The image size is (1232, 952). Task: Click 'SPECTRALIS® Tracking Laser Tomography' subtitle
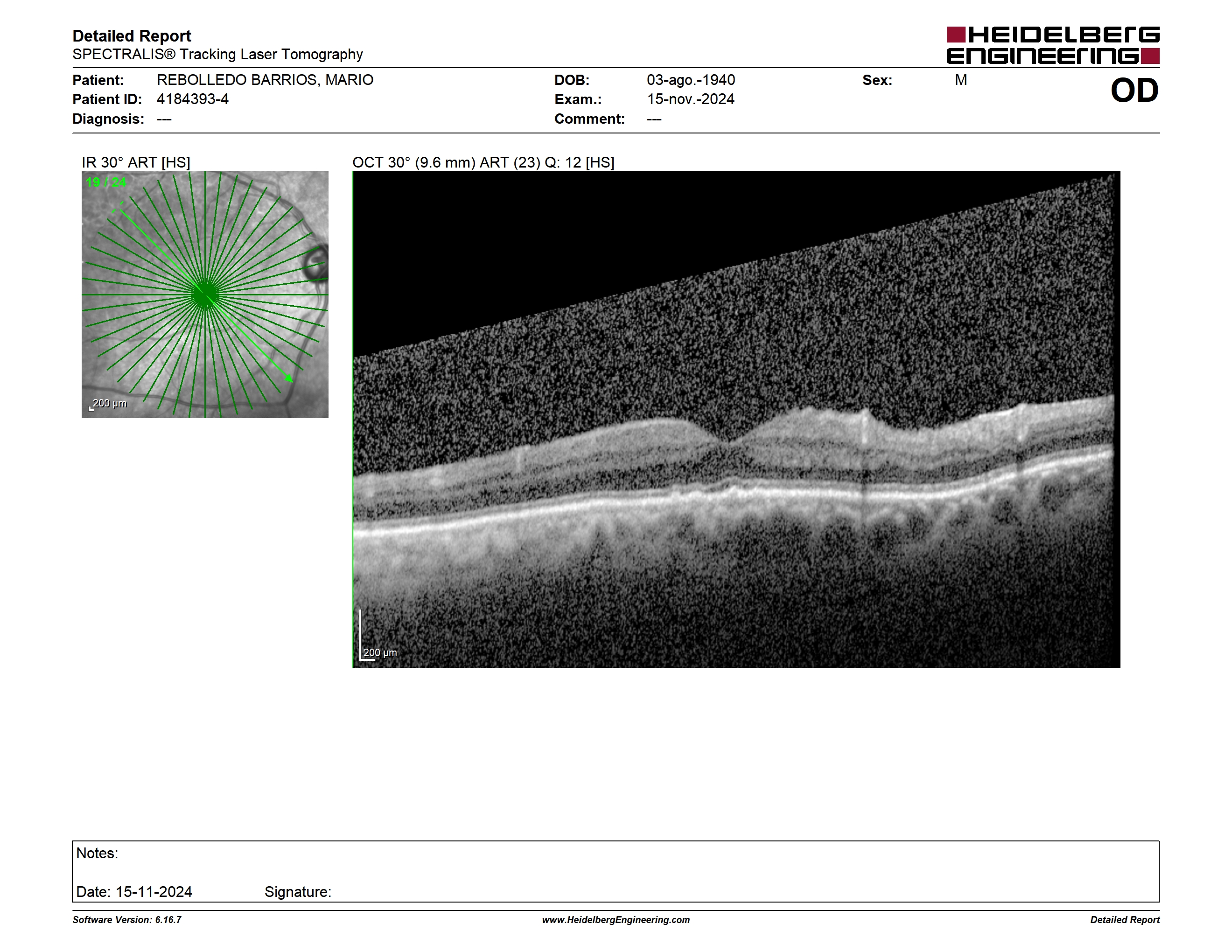coord(217,55)
